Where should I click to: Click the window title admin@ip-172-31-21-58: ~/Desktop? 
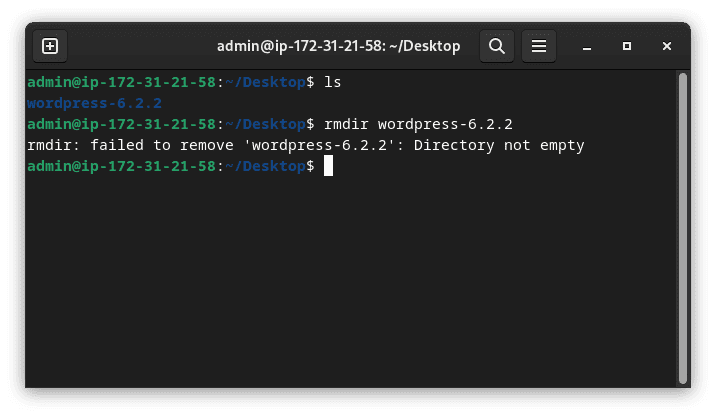pos(338,46)
